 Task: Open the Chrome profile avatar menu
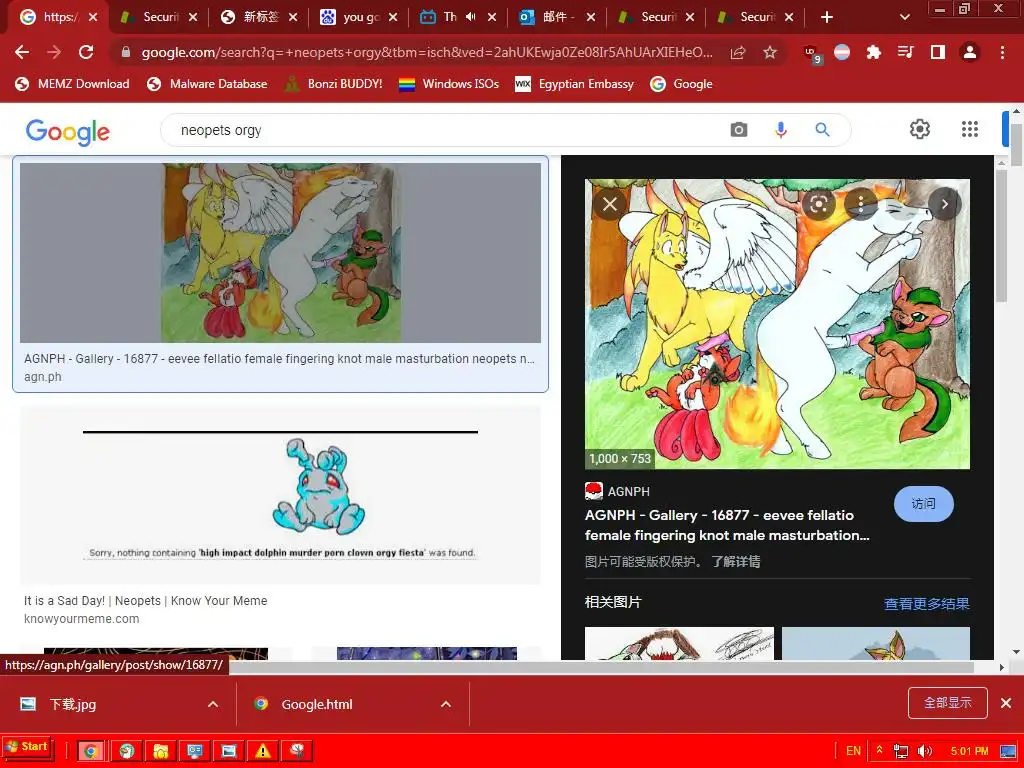pyautogui.click(x=970, y=52)
